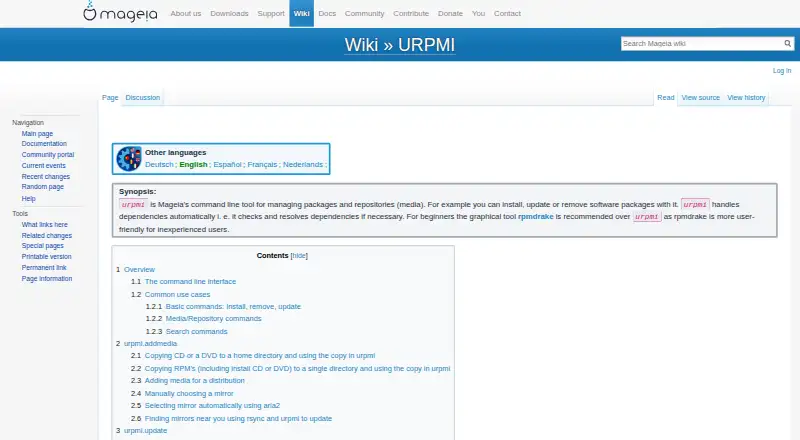This screenshot has height=440, width=800.
Task: Click the Wiki » URPMI page title
Action: (399, 45)
